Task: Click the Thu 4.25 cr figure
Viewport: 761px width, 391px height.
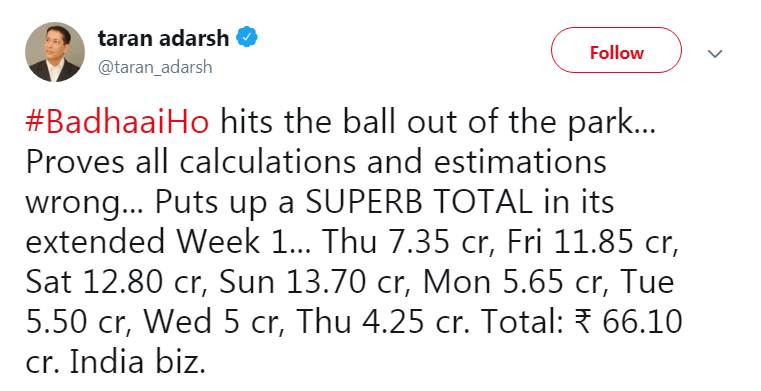Action: pos(383,321)
